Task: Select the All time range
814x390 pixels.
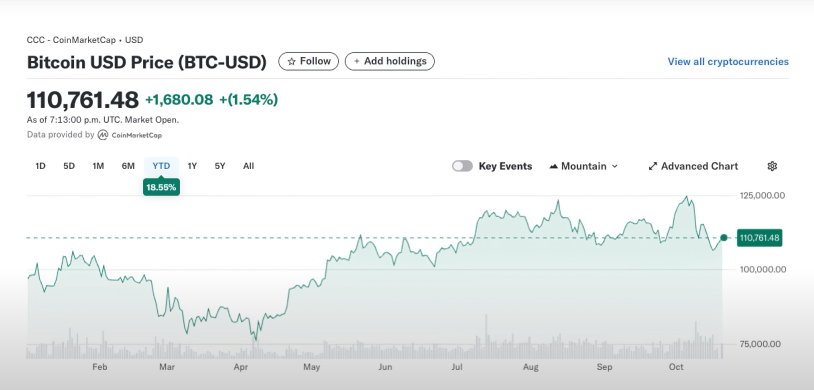Action: [x=248, y=166]
